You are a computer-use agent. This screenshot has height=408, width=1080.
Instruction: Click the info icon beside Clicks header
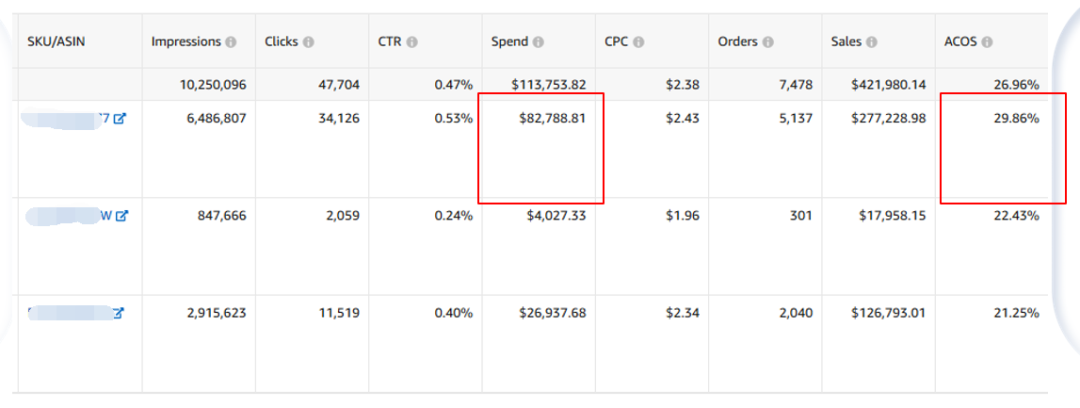pyautogui.click(x=308, y=42)
